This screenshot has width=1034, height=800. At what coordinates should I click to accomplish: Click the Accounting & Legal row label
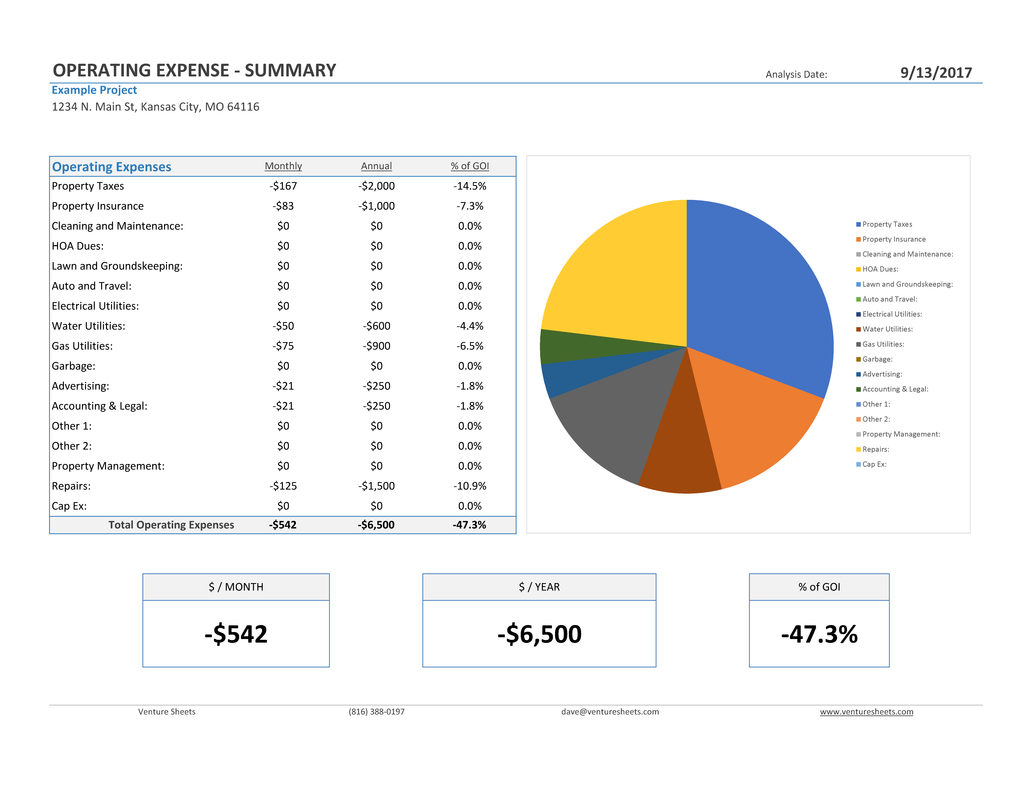tap(100, 406)
